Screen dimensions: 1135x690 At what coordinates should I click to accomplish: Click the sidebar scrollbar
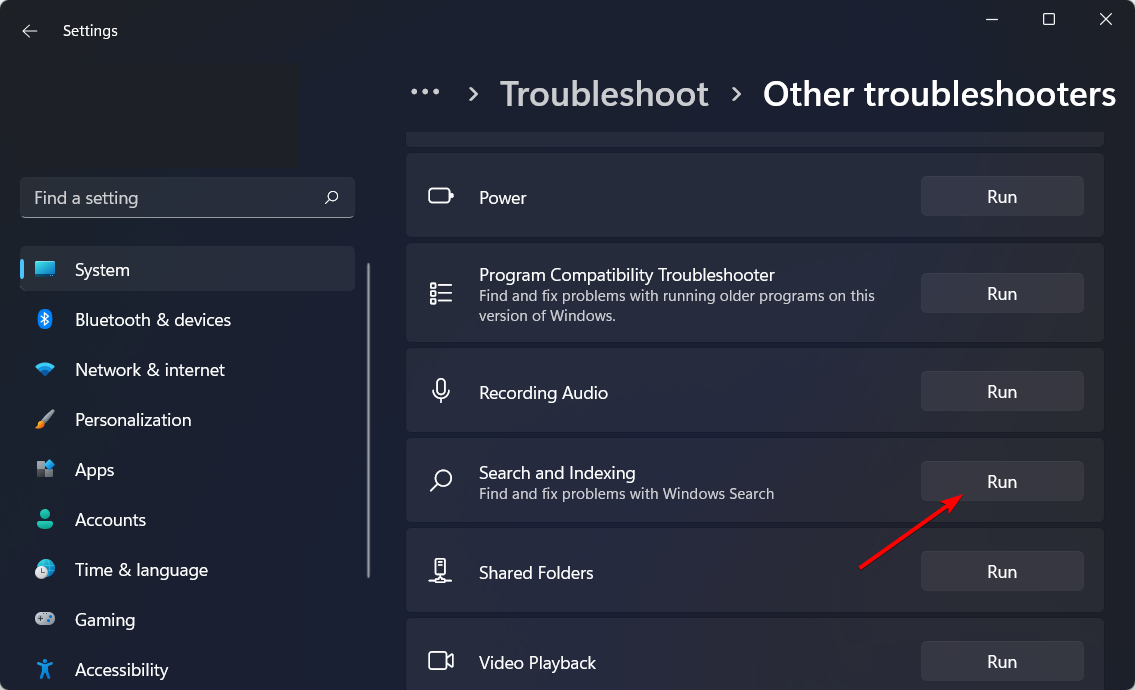[x=368, y=420]
